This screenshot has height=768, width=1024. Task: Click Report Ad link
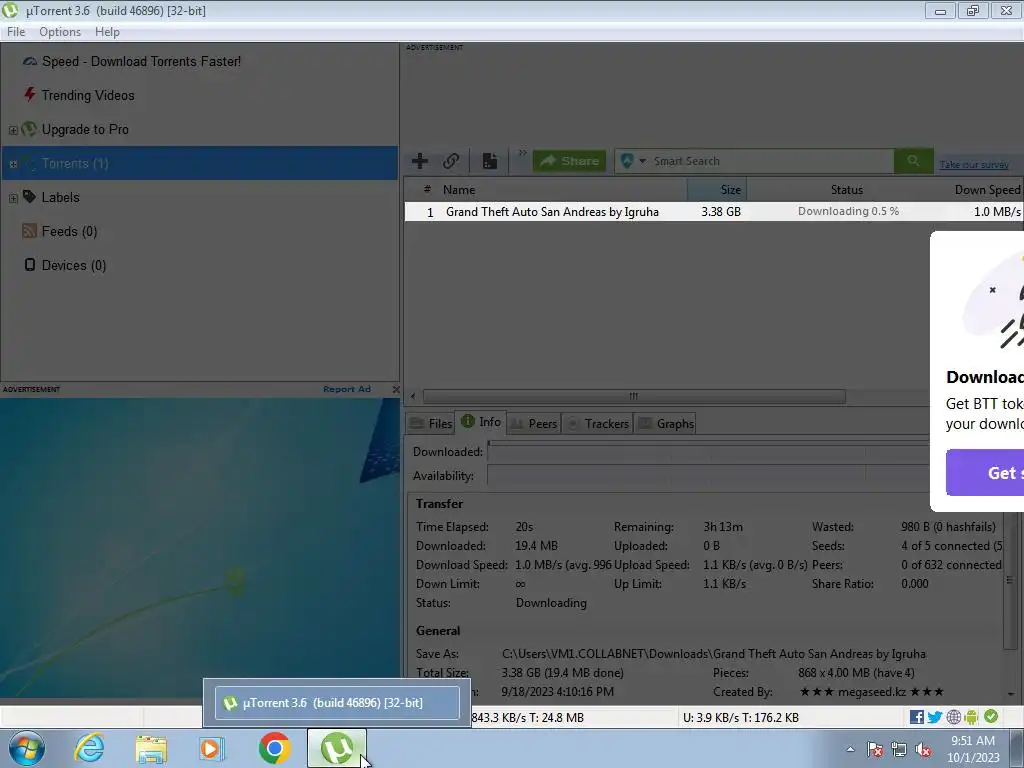(x=347, y=389)
